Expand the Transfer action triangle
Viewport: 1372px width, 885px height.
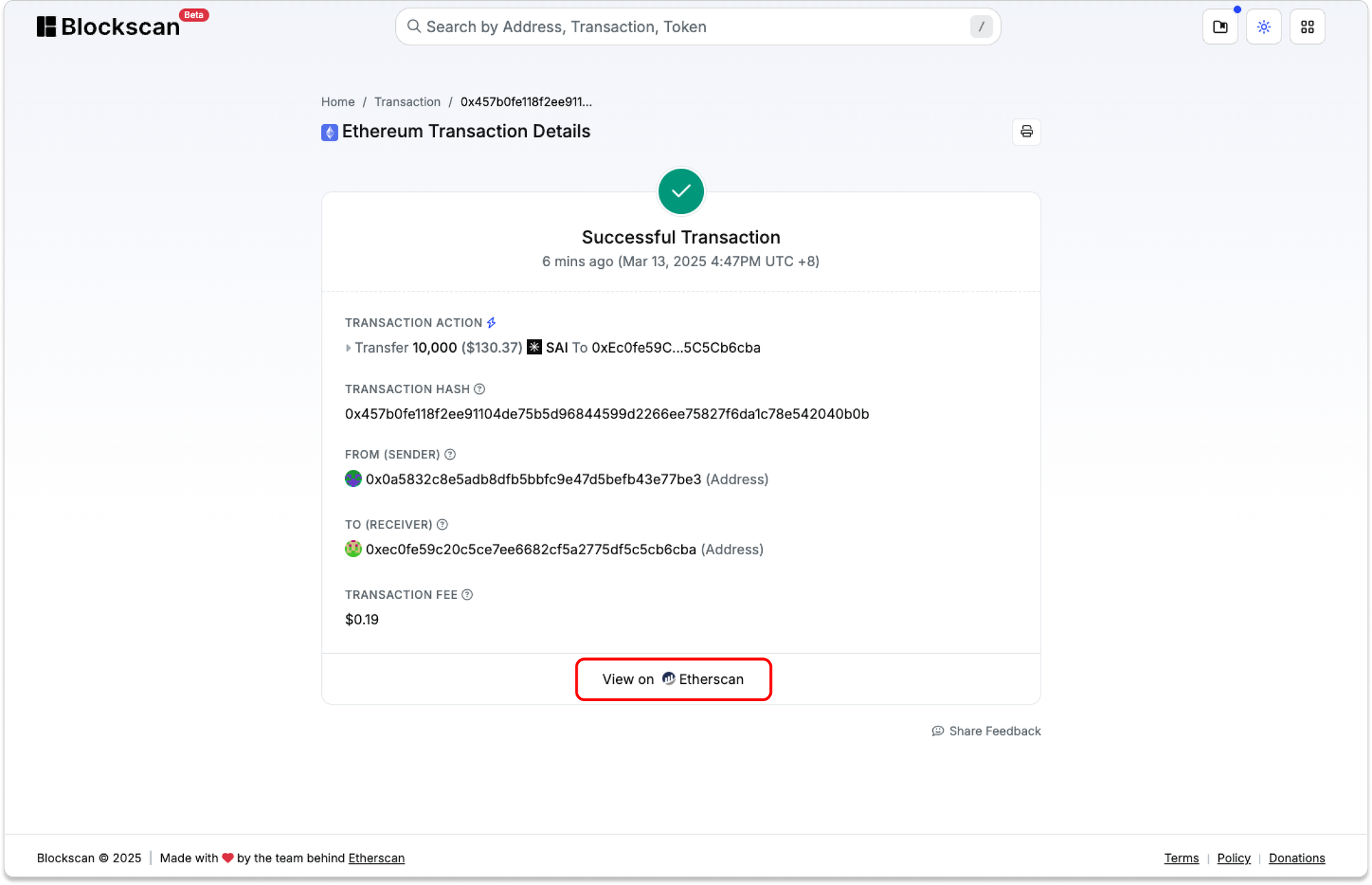(x=348, y=348)
